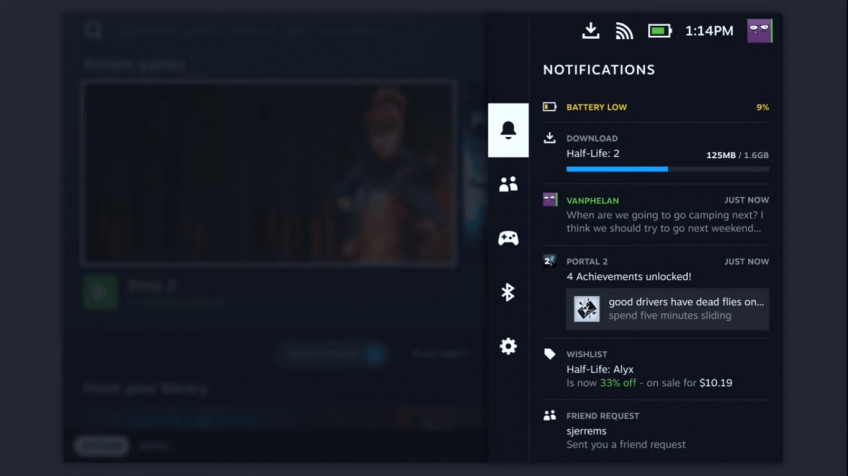The image size is (848, 476).
Task: Click the 1:14PM clock
Action: click(x=709, y=31)
